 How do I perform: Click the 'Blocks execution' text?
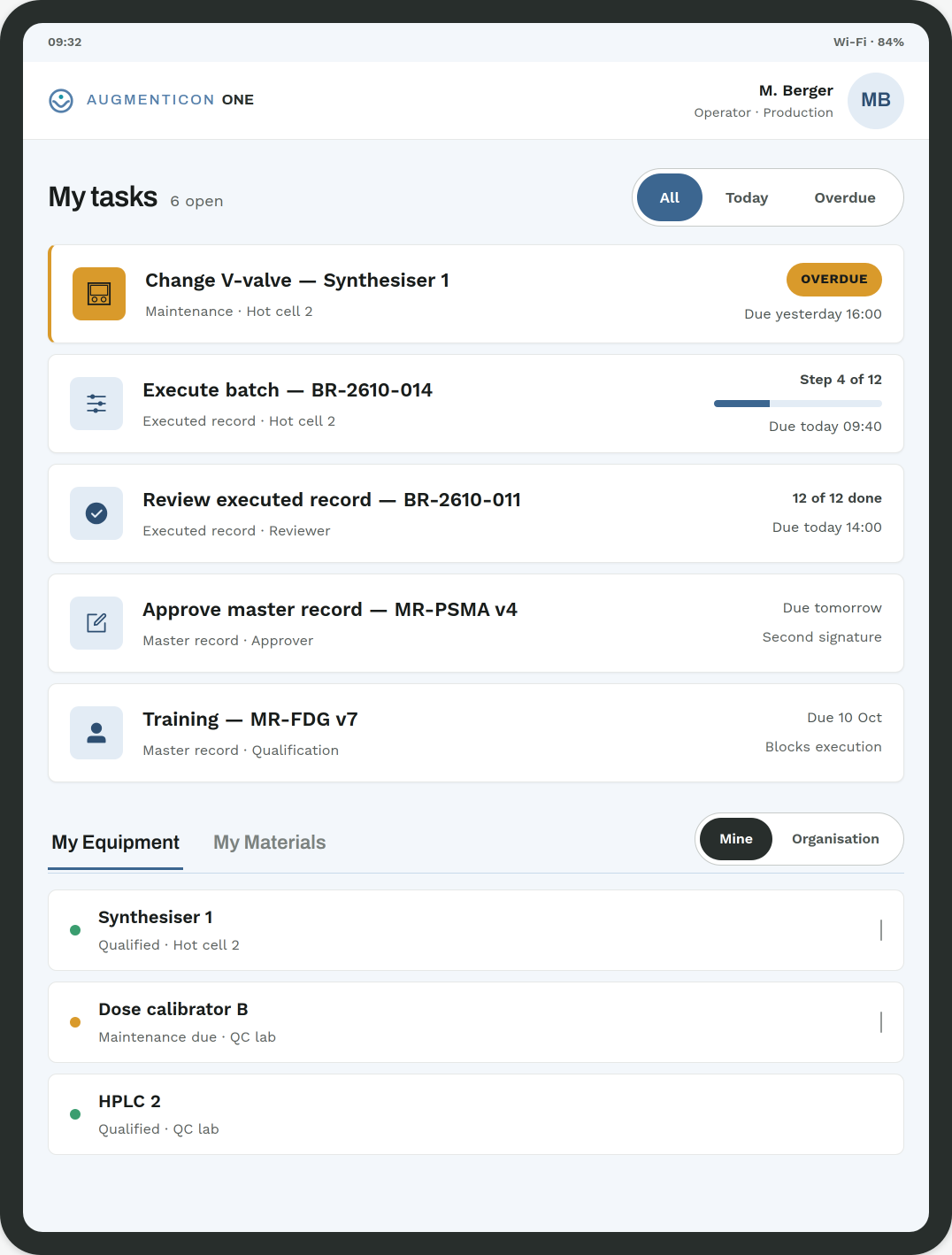(824, 747)
